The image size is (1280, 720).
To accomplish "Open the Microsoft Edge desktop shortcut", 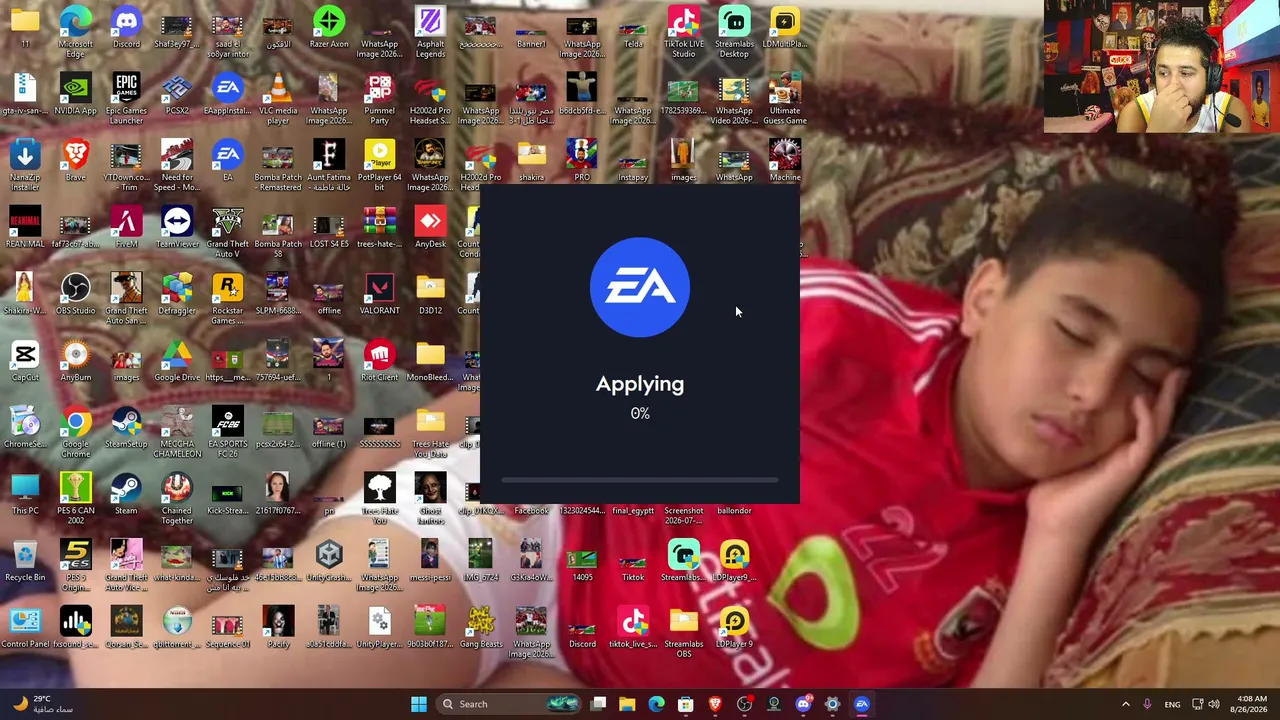I will point(75,30).
